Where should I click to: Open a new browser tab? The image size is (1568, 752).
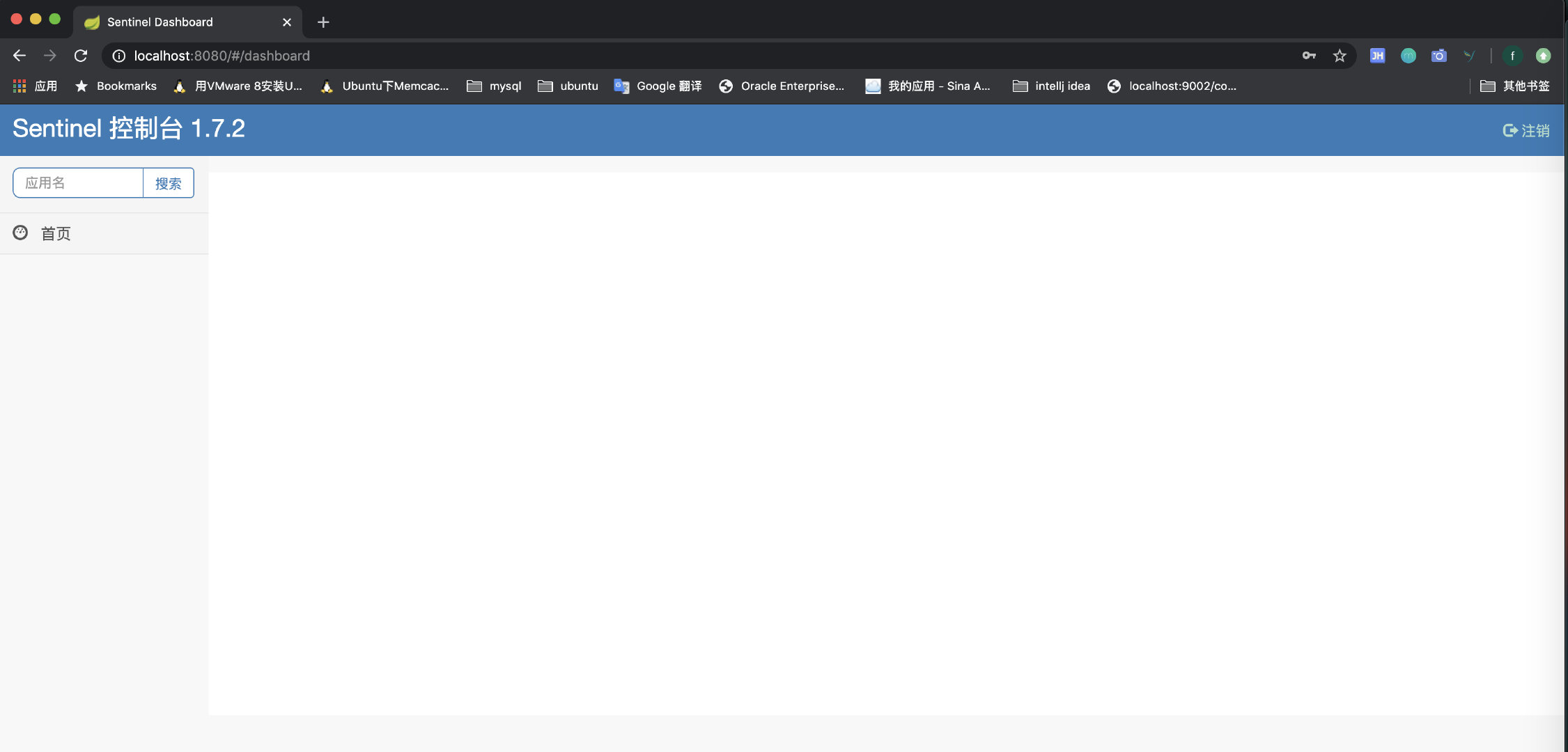[323, 22]
